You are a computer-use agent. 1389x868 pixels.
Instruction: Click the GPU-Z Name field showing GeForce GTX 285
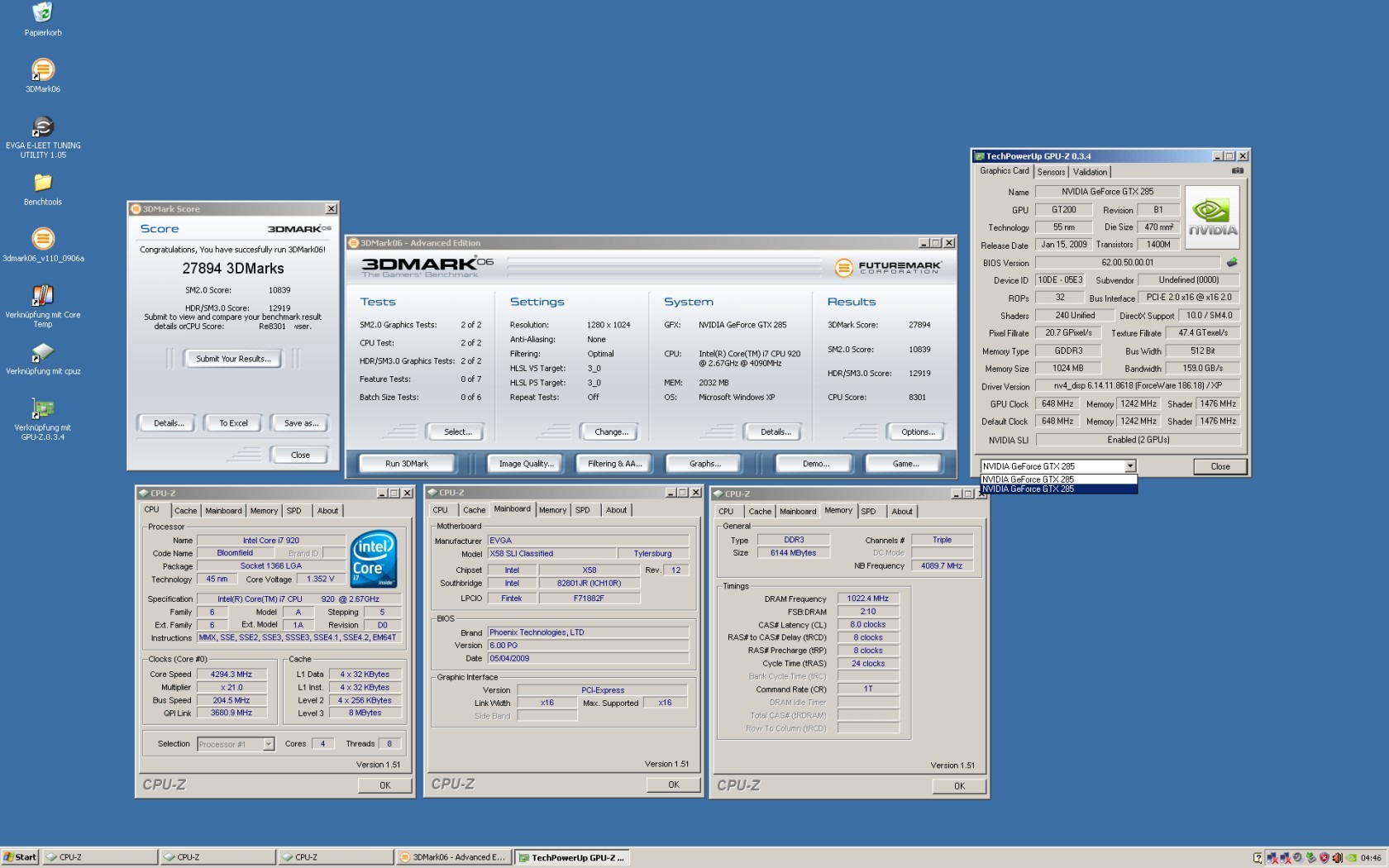coord(1107,192)
